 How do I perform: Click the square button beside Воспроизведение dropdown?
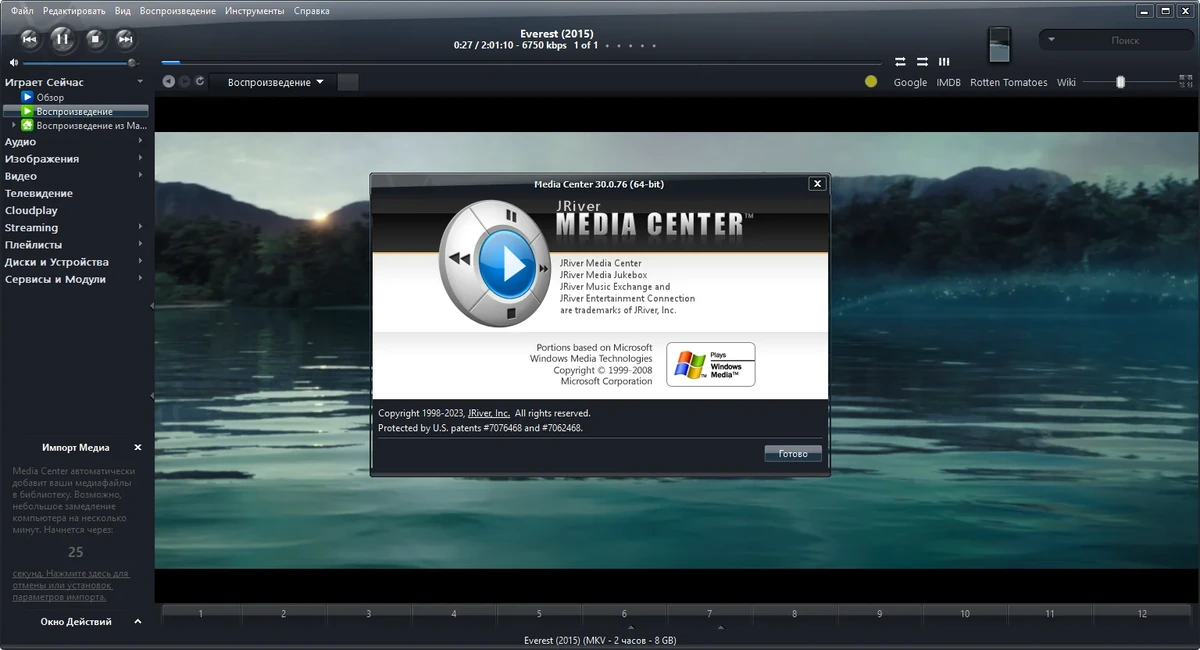(348, 82)
